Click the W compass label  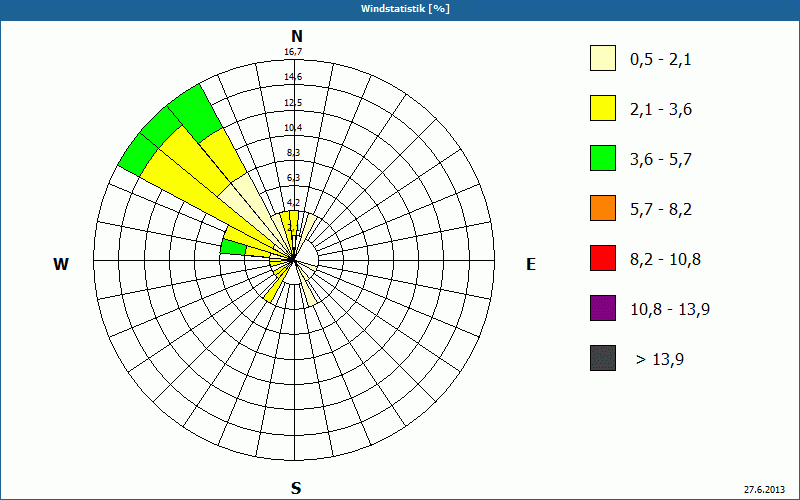coord(61,264)
